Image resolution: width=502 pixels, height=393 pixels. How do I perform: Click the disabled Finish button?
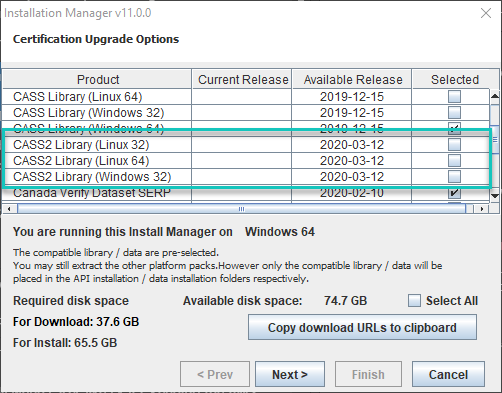point(368,374)
